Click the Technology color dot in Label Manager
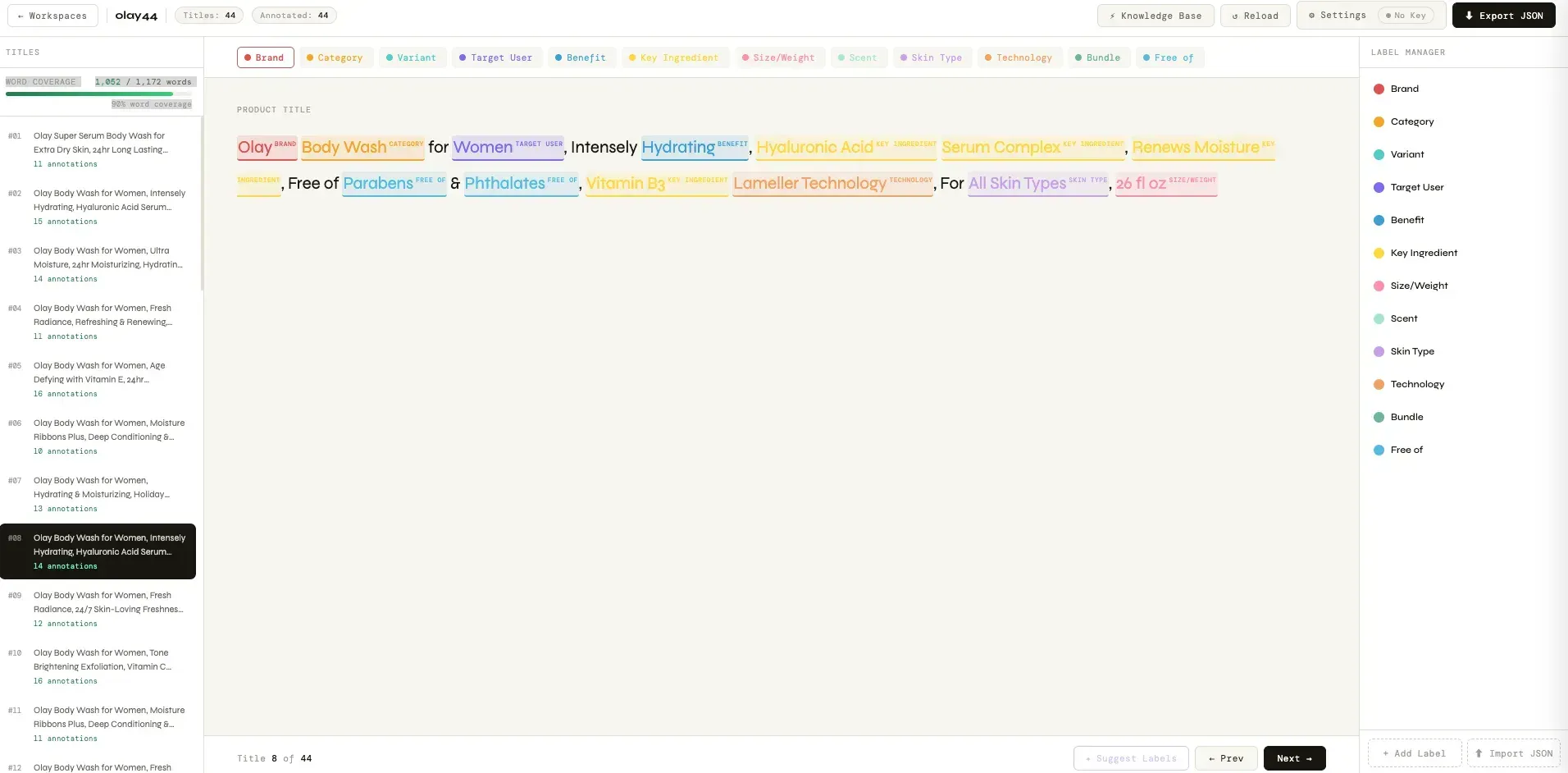Screen dimensions: 1568x773 click(x=1379, y=384)
